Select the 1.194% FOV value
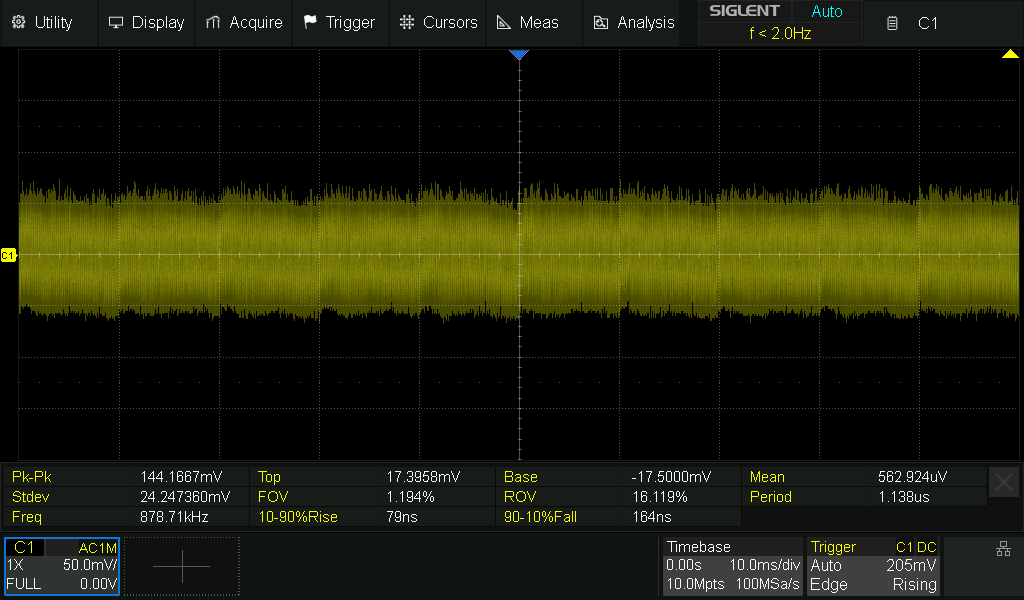This screenshot has width=1024, height=600. point(410,497)
